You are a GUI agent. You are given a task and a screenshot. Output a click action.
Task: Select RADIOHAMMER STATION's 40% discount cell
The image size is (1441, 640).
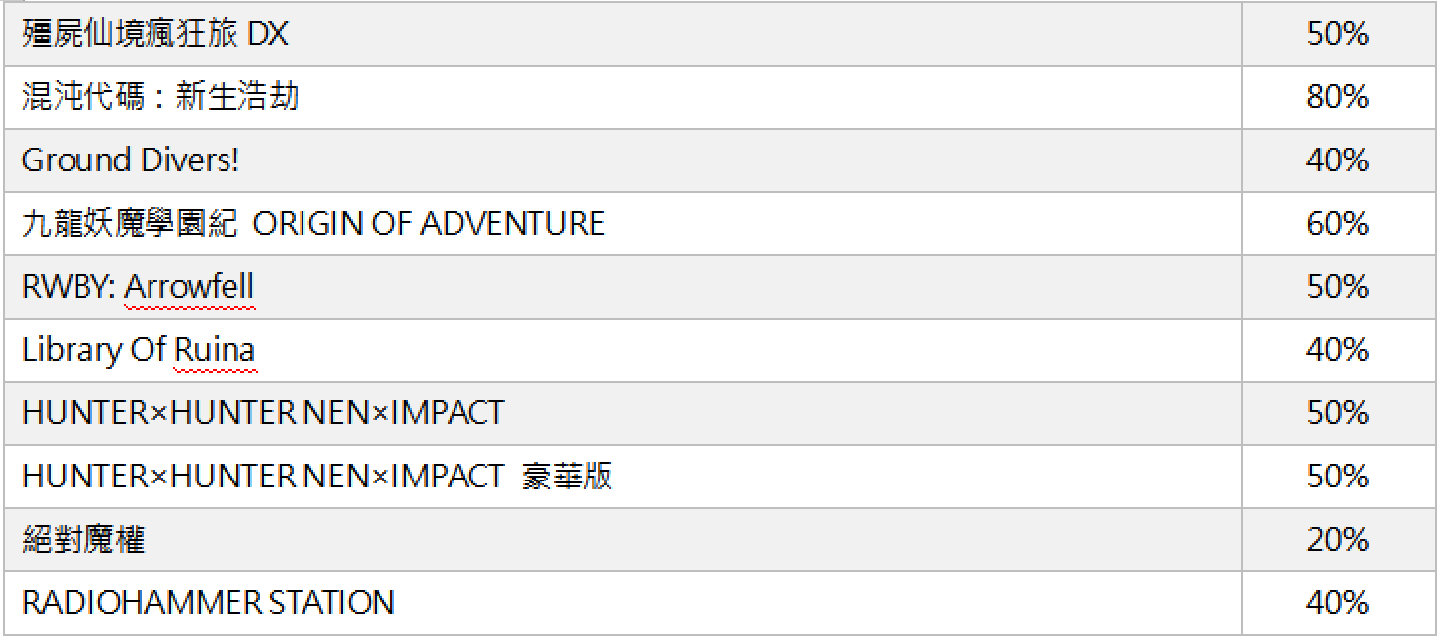tap(1337, 603)
